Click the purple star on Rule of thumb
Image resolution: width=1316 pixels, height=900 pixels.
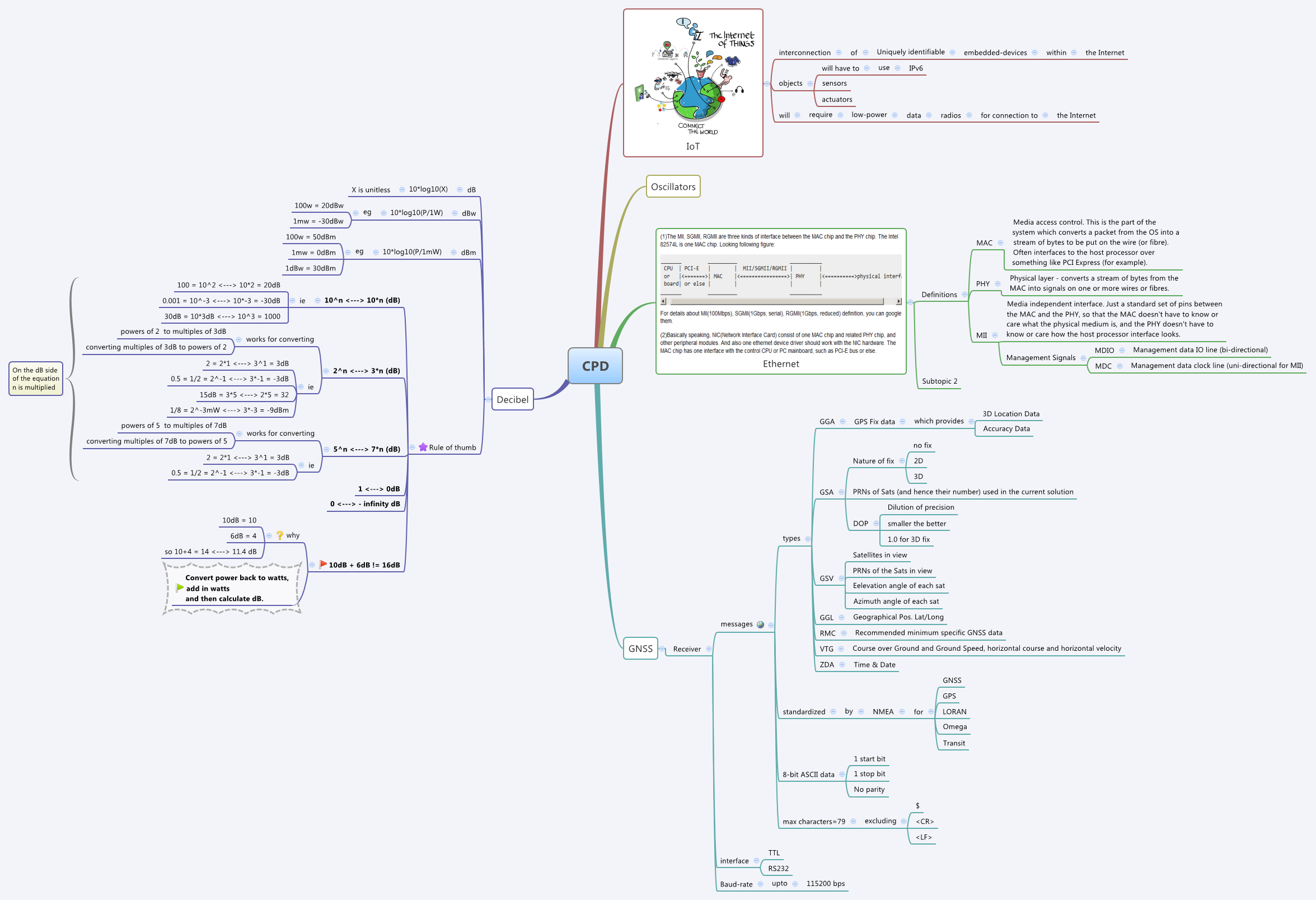pyautogui.click(x=423, y=447)
